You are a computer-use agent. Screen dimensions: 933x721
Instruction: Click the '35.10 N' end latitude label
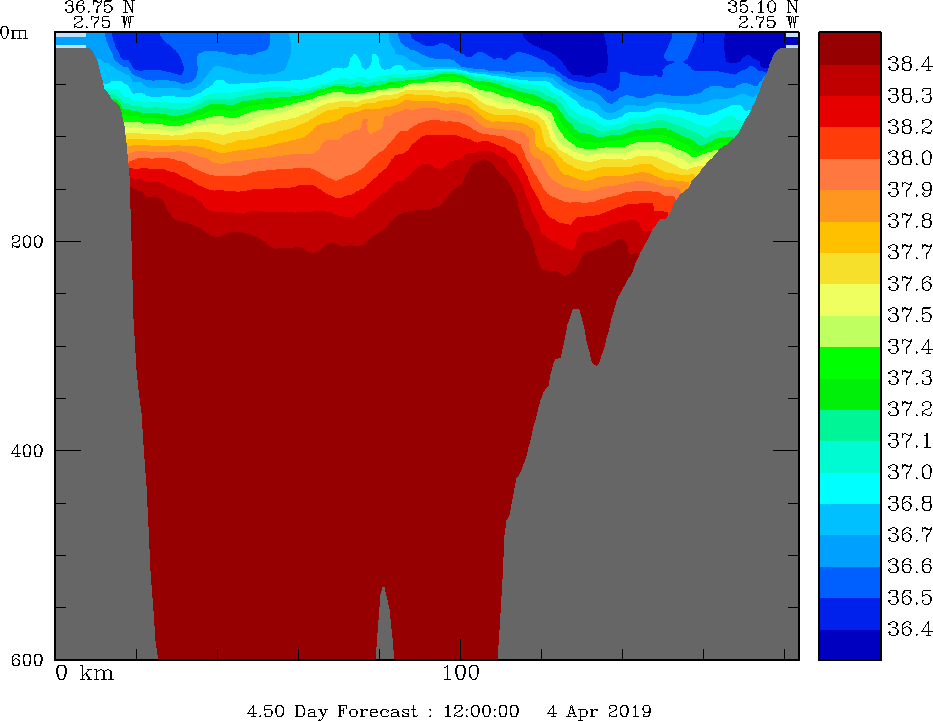[x=763, y=6]
